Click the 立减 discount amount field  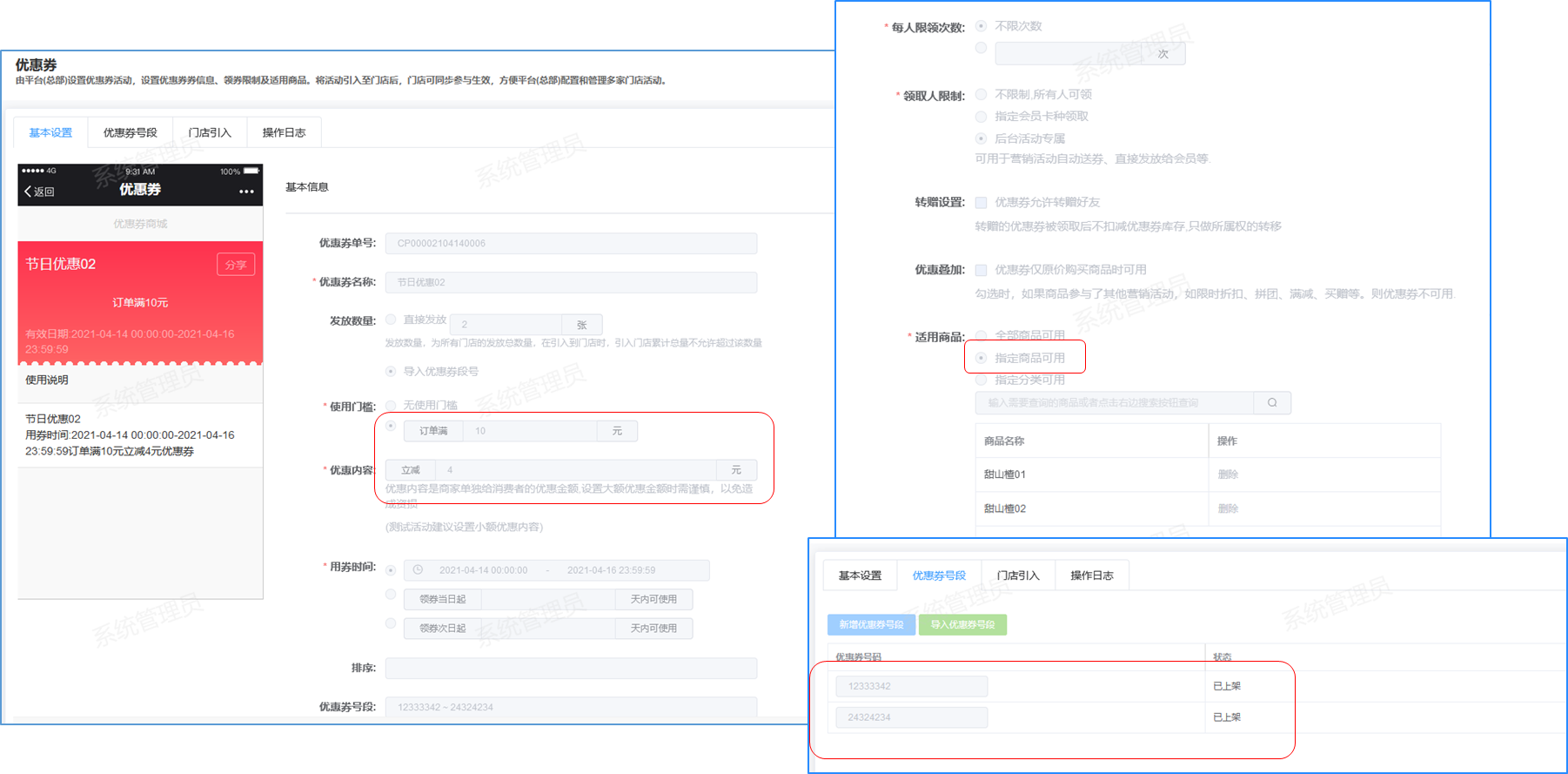coord(575,470)
